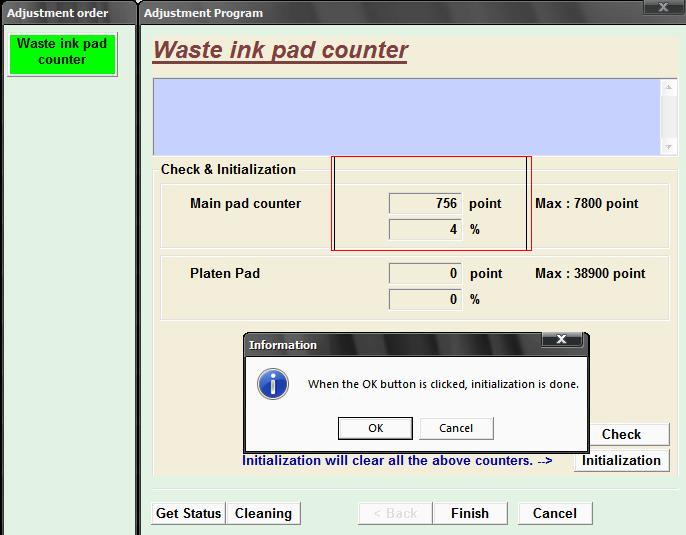Click 'Initialization will clear all the above counters' text

387,461
